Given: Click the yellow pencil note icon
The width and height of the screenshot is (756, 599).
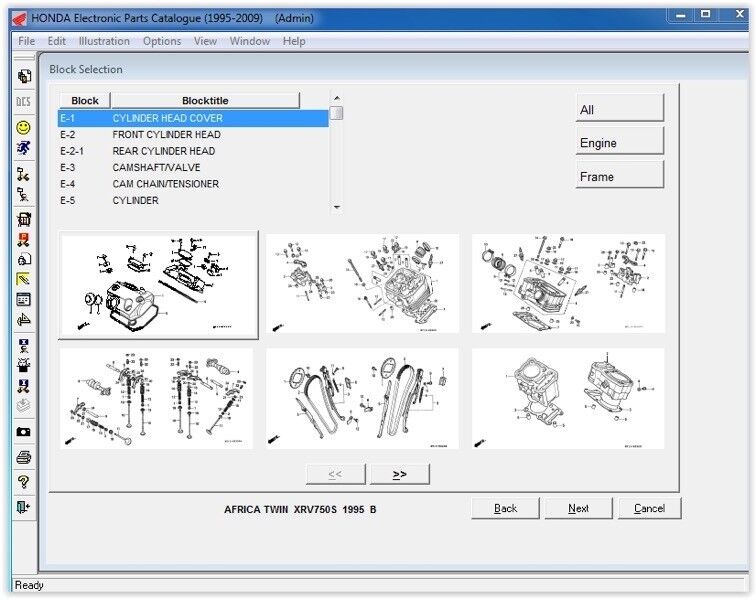Looking at the screenshot, I should (24, 279).
